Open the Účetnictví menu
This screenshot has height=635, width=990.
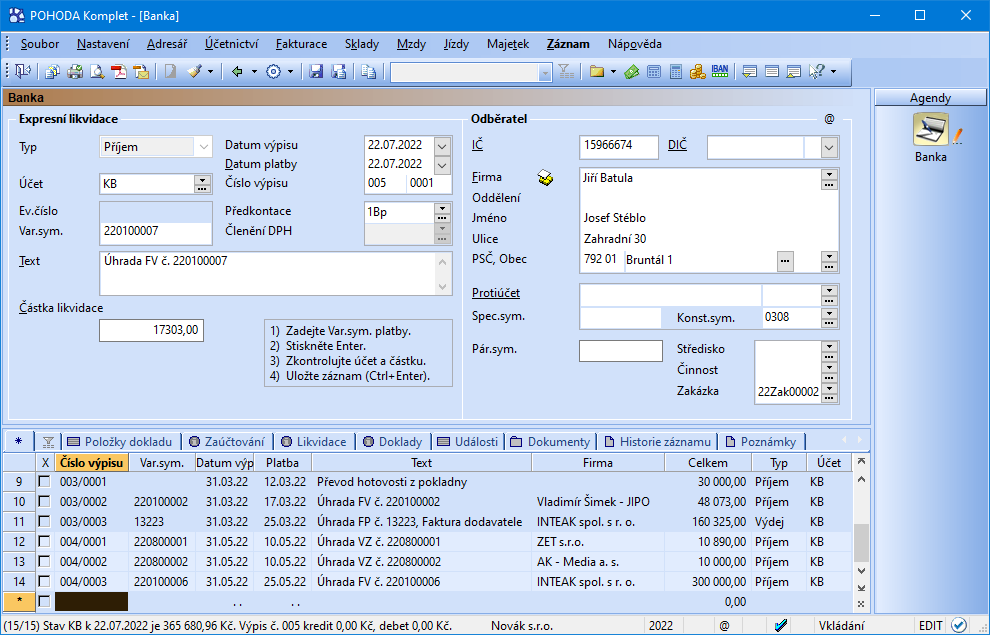pyautogui.click(x=232, y=44)
